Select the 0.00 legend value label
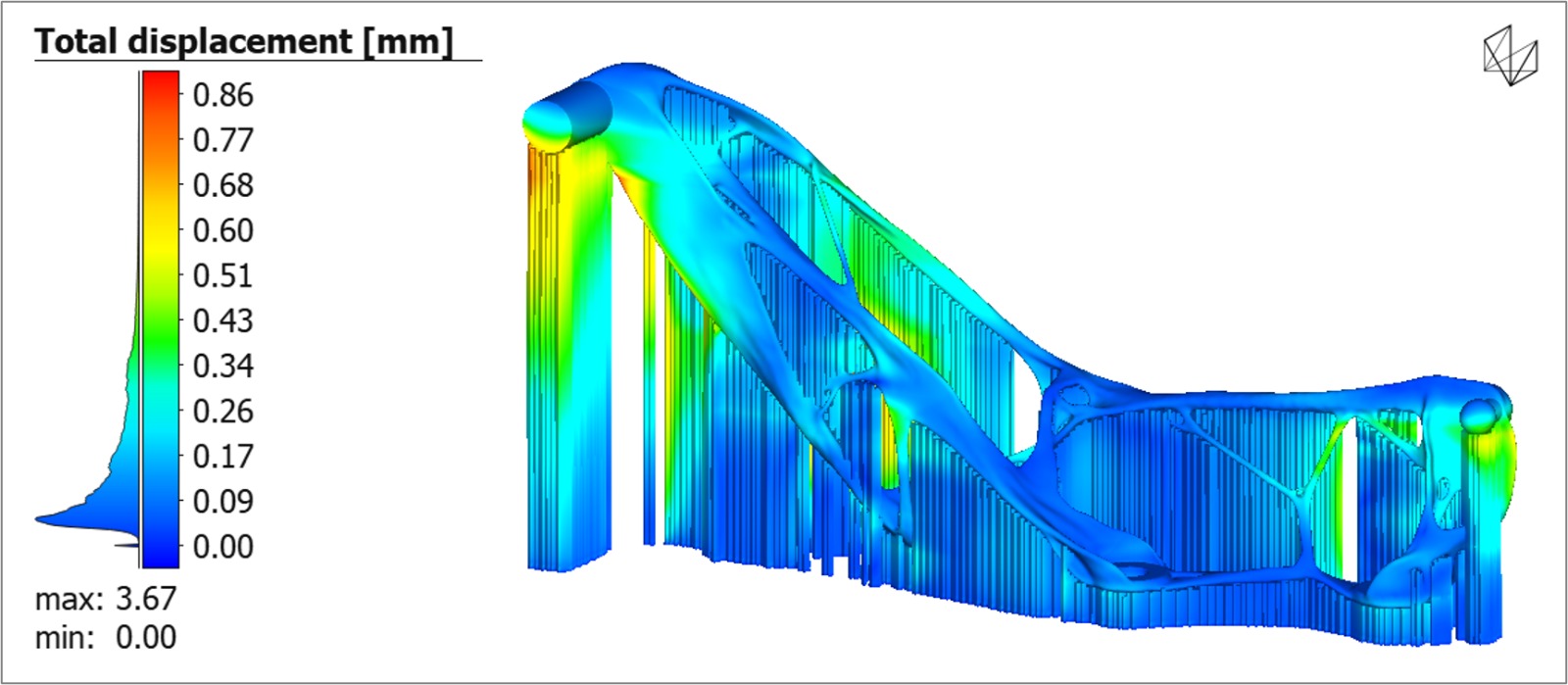The width and height of the screenshot is (1568, 685). (222, 546)
